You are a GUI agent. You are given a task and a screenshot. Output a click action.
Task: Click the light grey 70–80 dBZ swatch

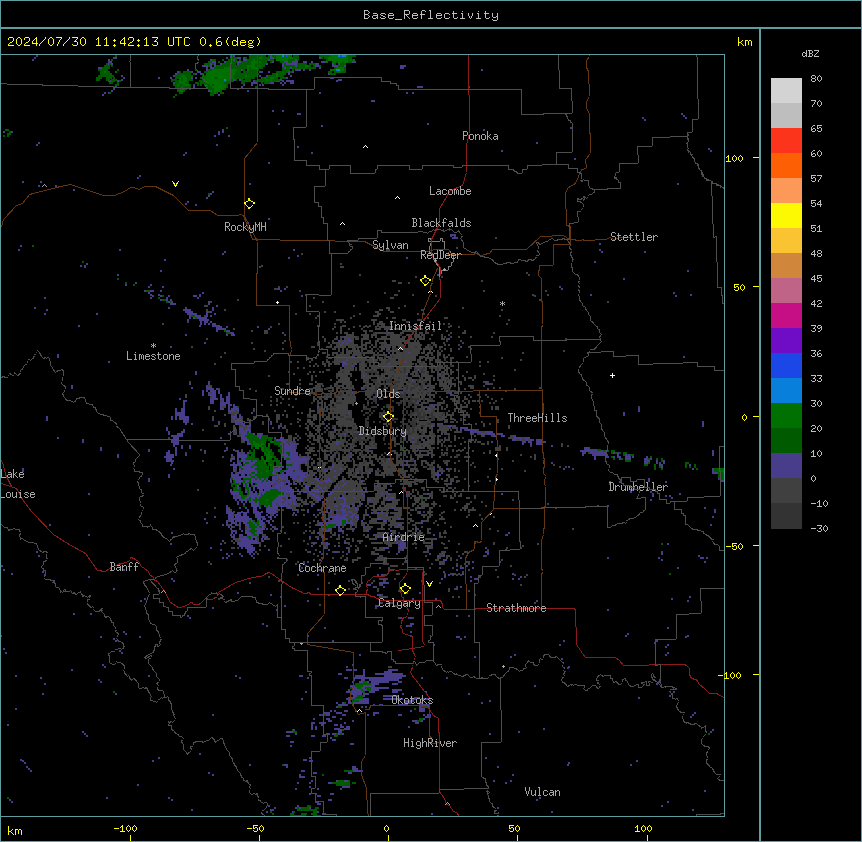(x=786, y=91)
